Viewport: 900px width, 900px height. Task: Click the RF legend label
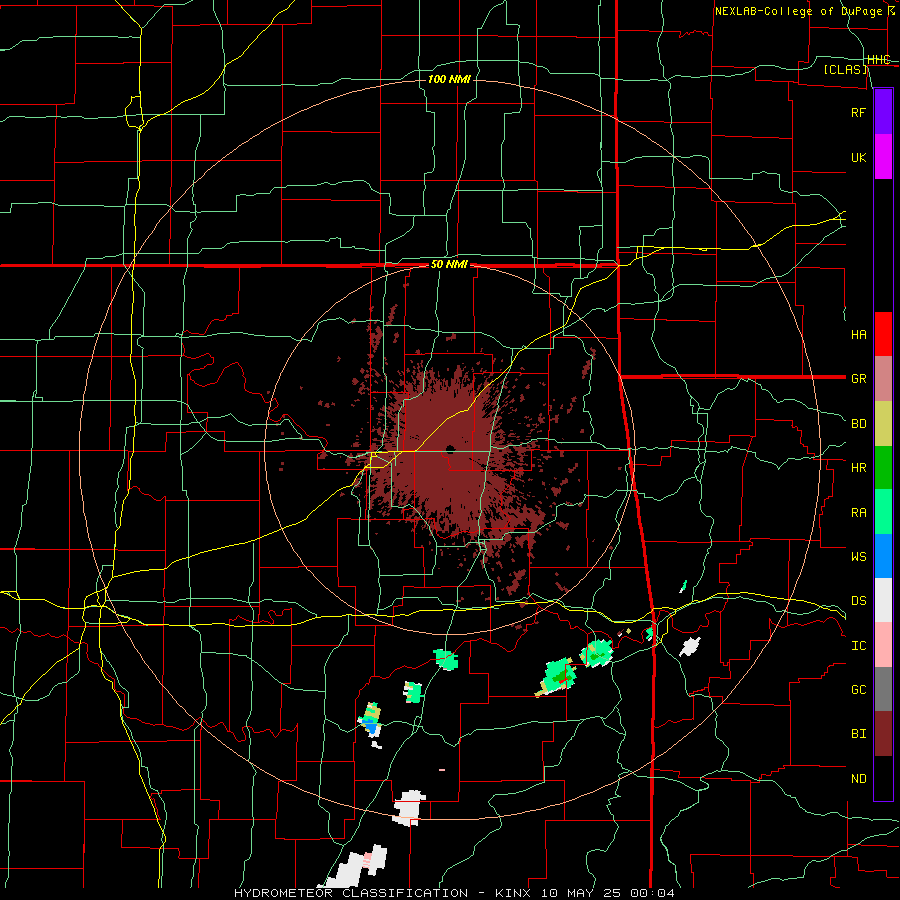(858, 112)
